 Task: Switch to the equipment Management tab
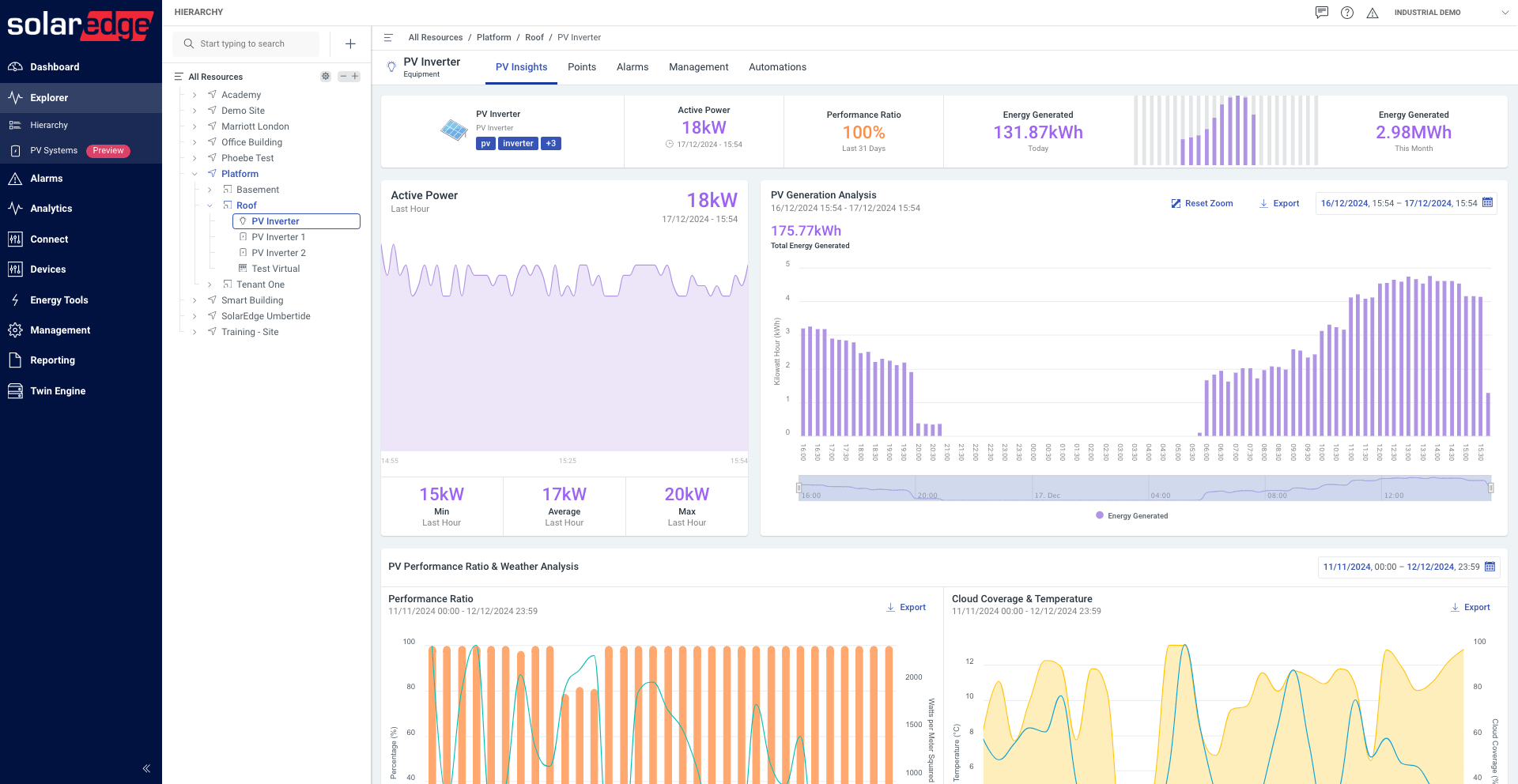(x=698, y=67)
